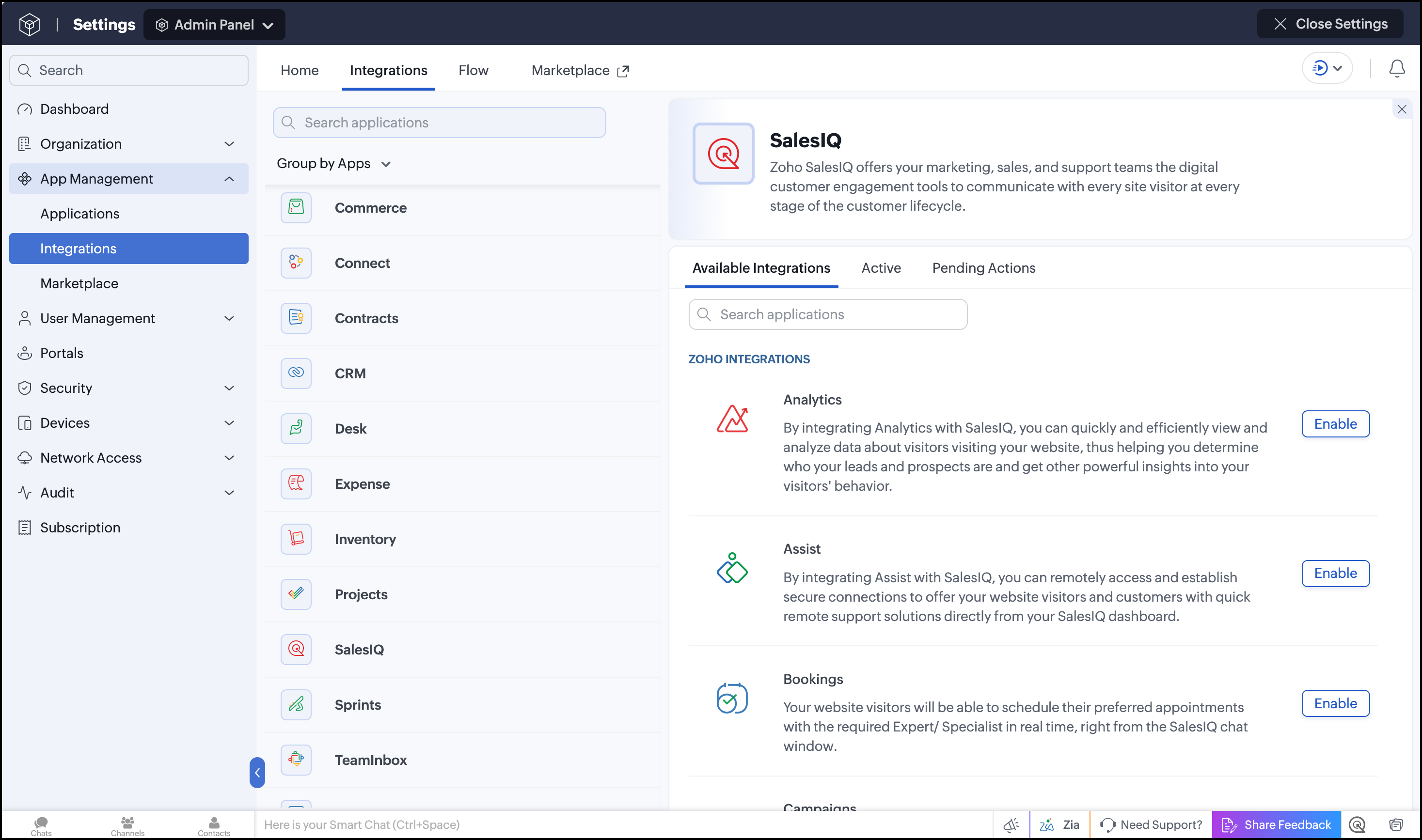Open the Projects app icon
The width and height of the screenshot is (1422, 840).
(296, 594)
